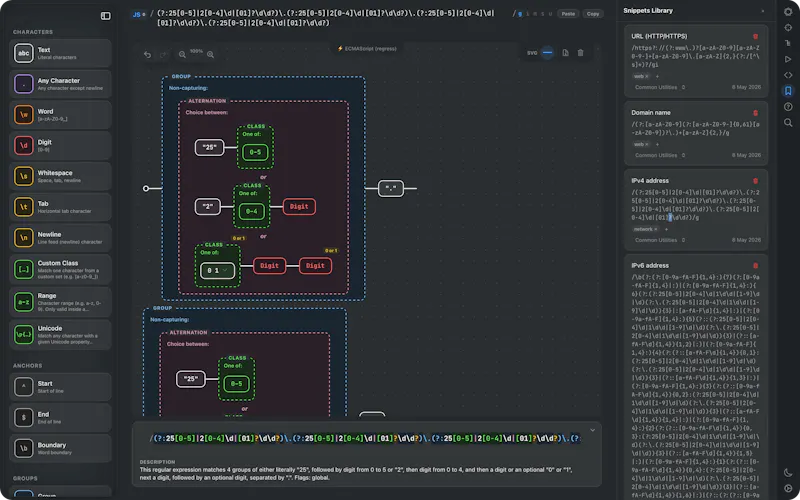Toggle the global g flag
Image resolution: width=800 pixels, height=500 pixels.
coord(520,14)
